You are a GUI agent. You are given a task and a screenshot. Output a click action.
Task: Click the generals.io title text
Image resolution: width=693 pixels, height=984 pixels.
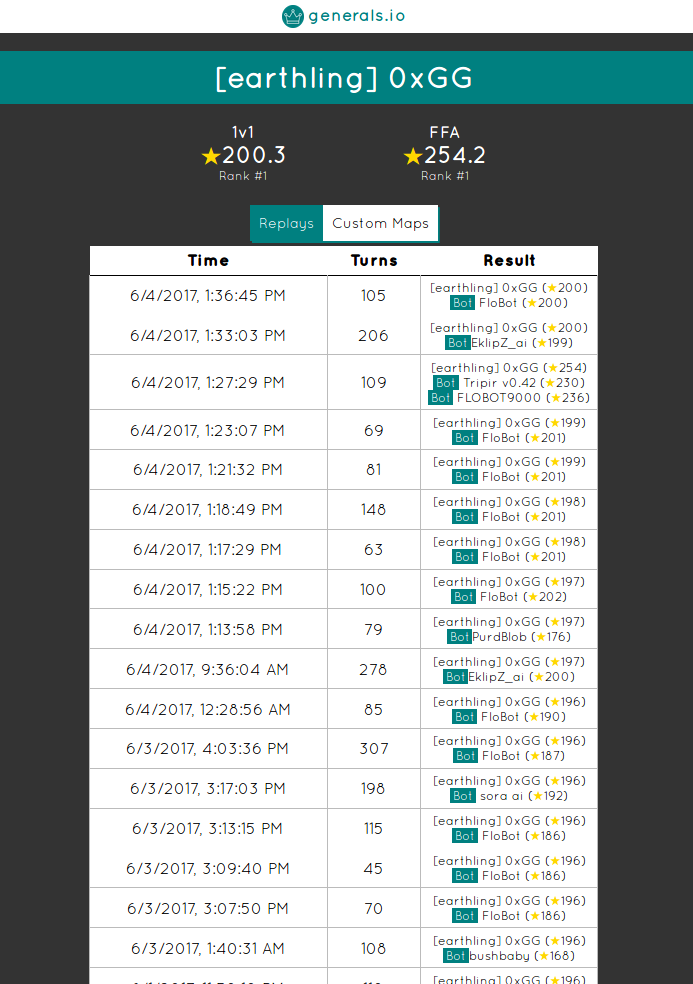[357, 16]
